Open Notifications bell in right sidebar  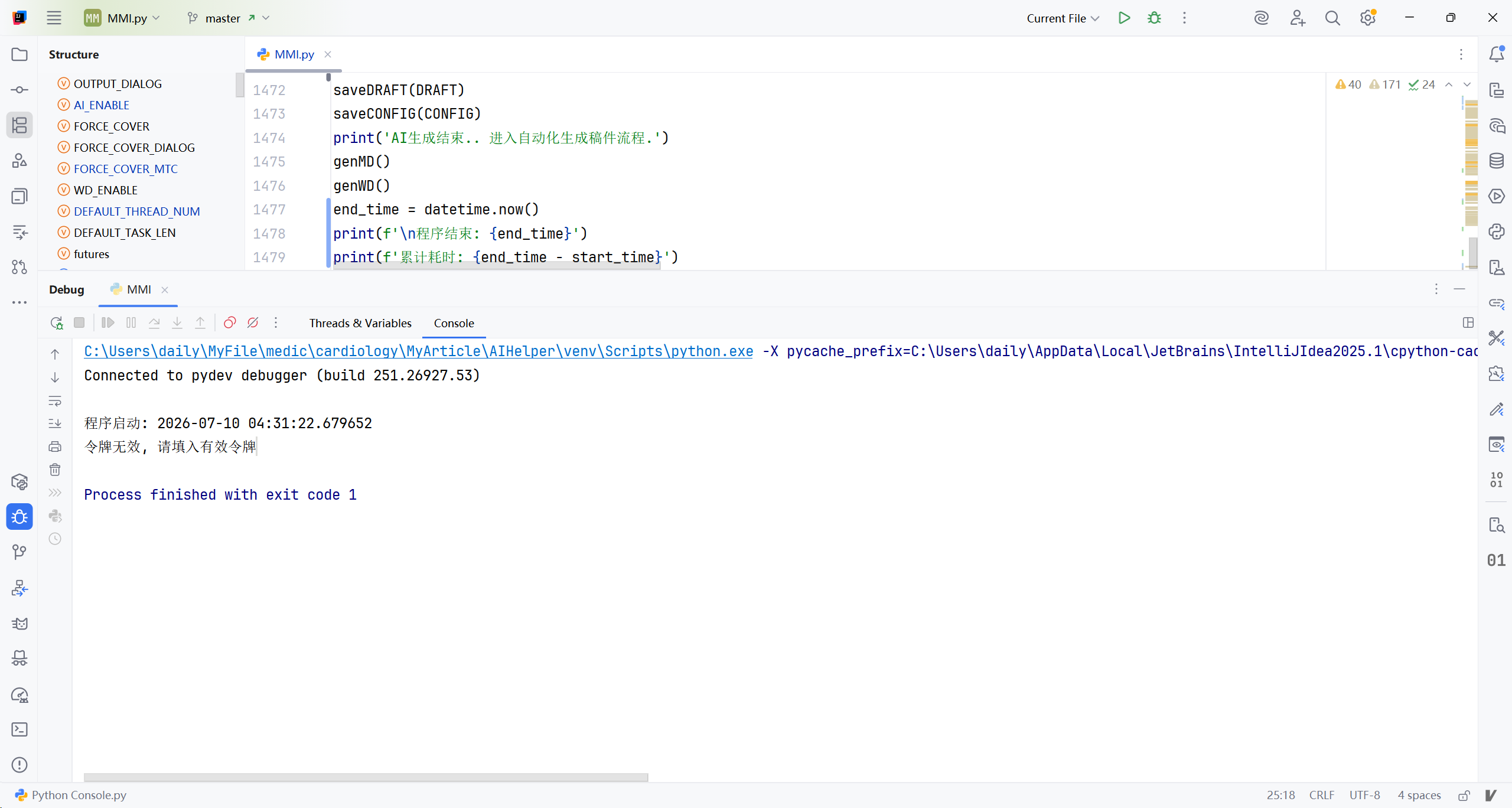(x=1496, y=54)
